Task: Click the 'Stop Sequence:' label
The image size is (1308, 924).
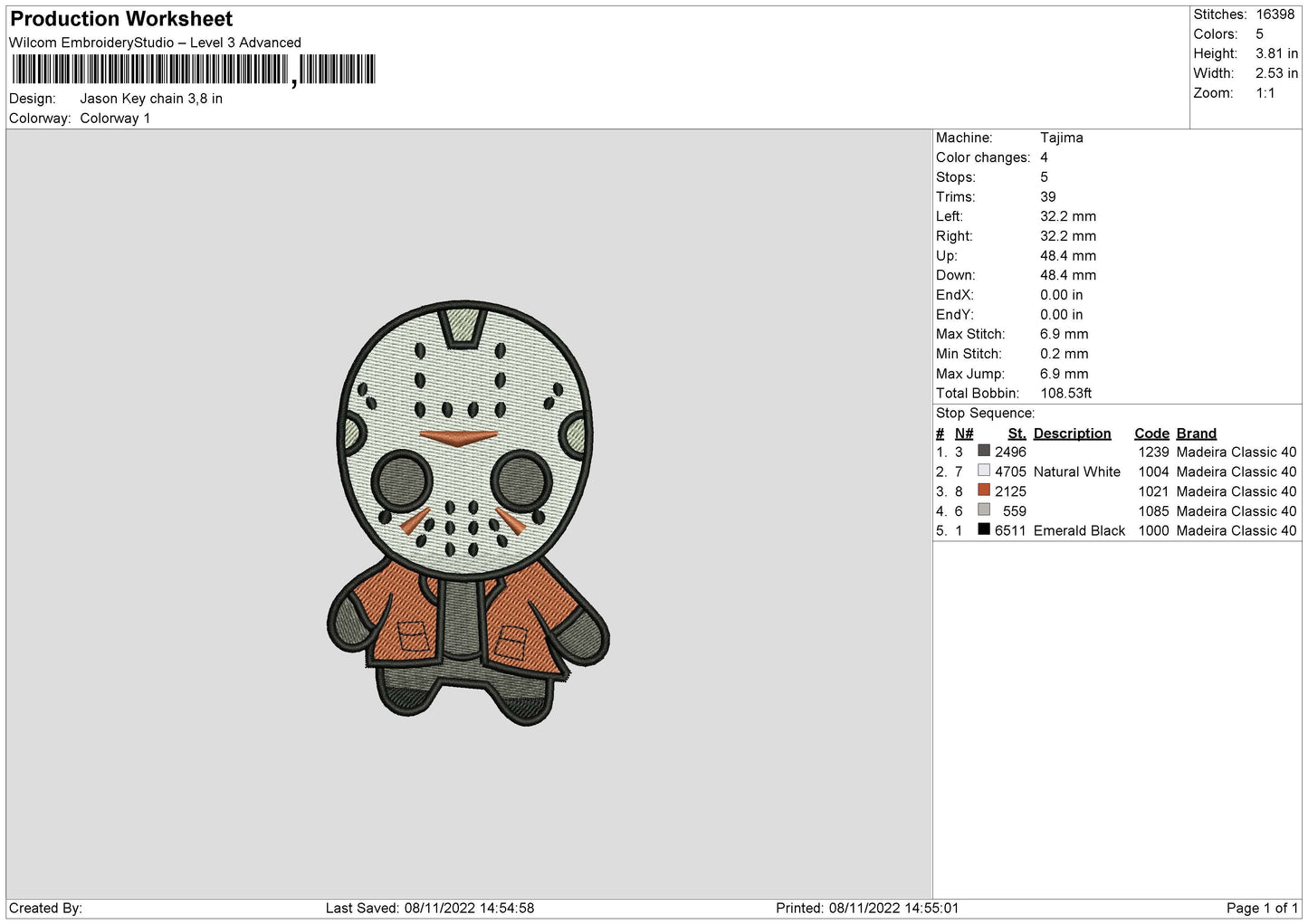Action: (985, 414)
